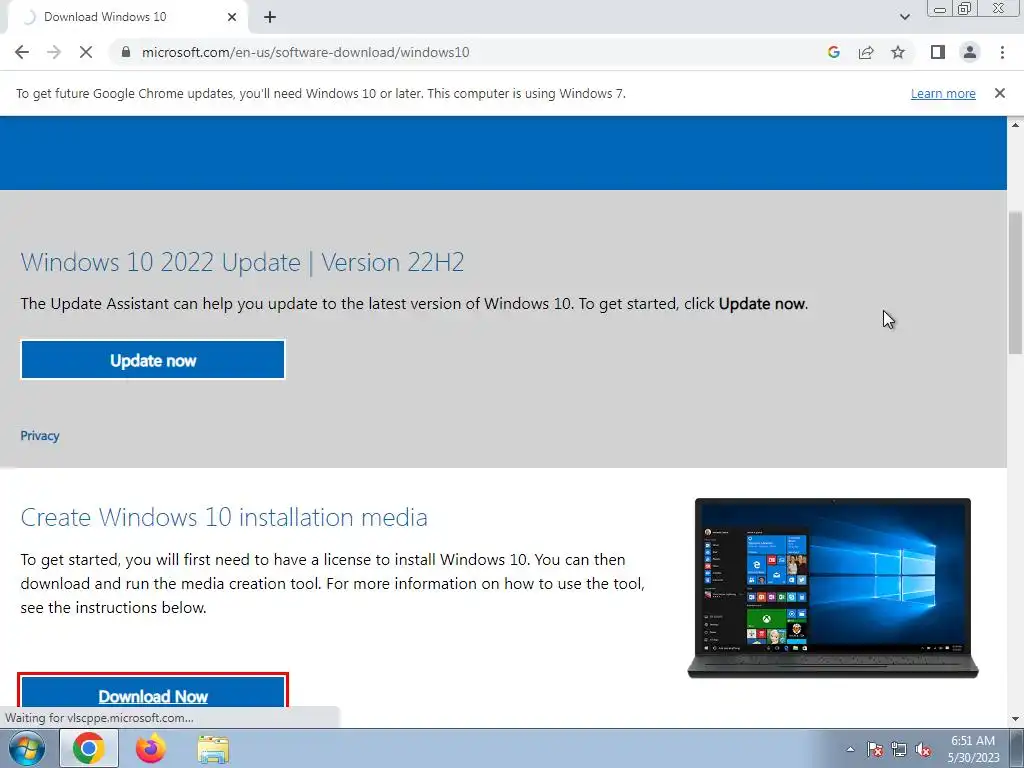This screenshot has height=768, width=1024.
Task: Click the Update now button
Action: click(153, 360)
